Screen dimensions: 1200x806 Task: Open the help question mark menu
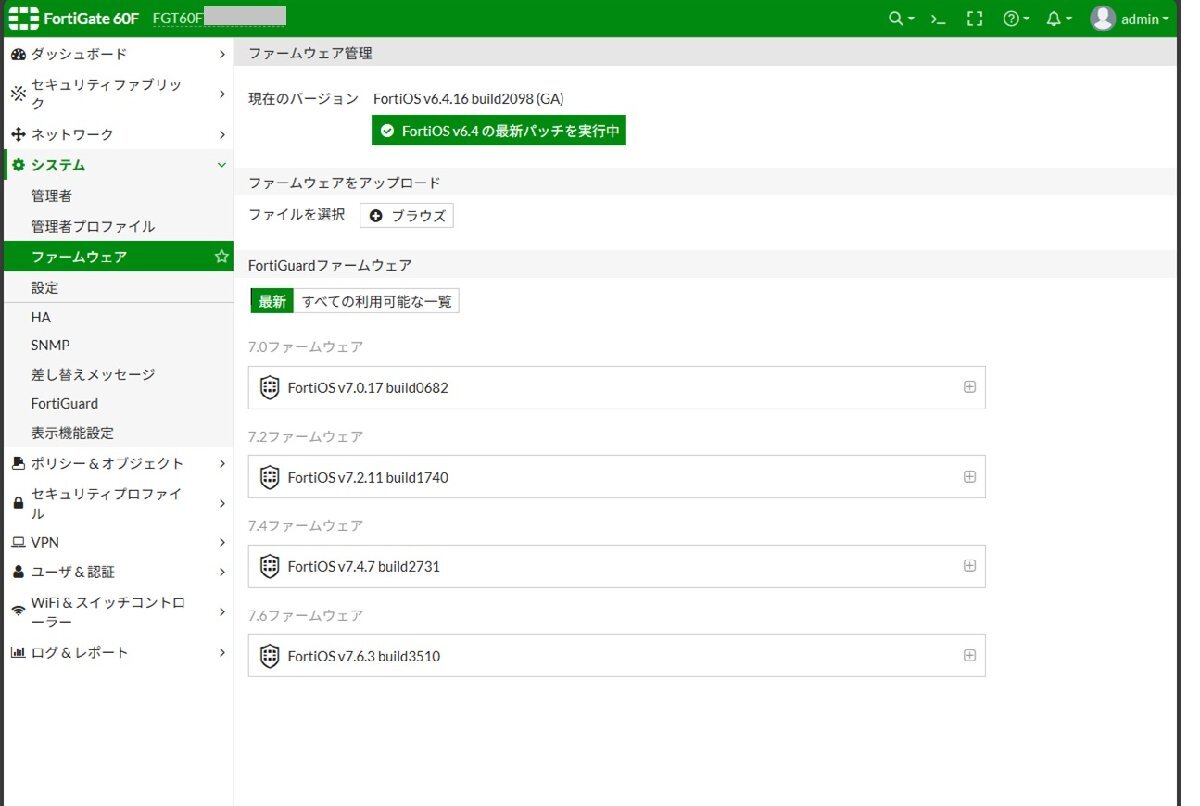[x=1014, y=19]
